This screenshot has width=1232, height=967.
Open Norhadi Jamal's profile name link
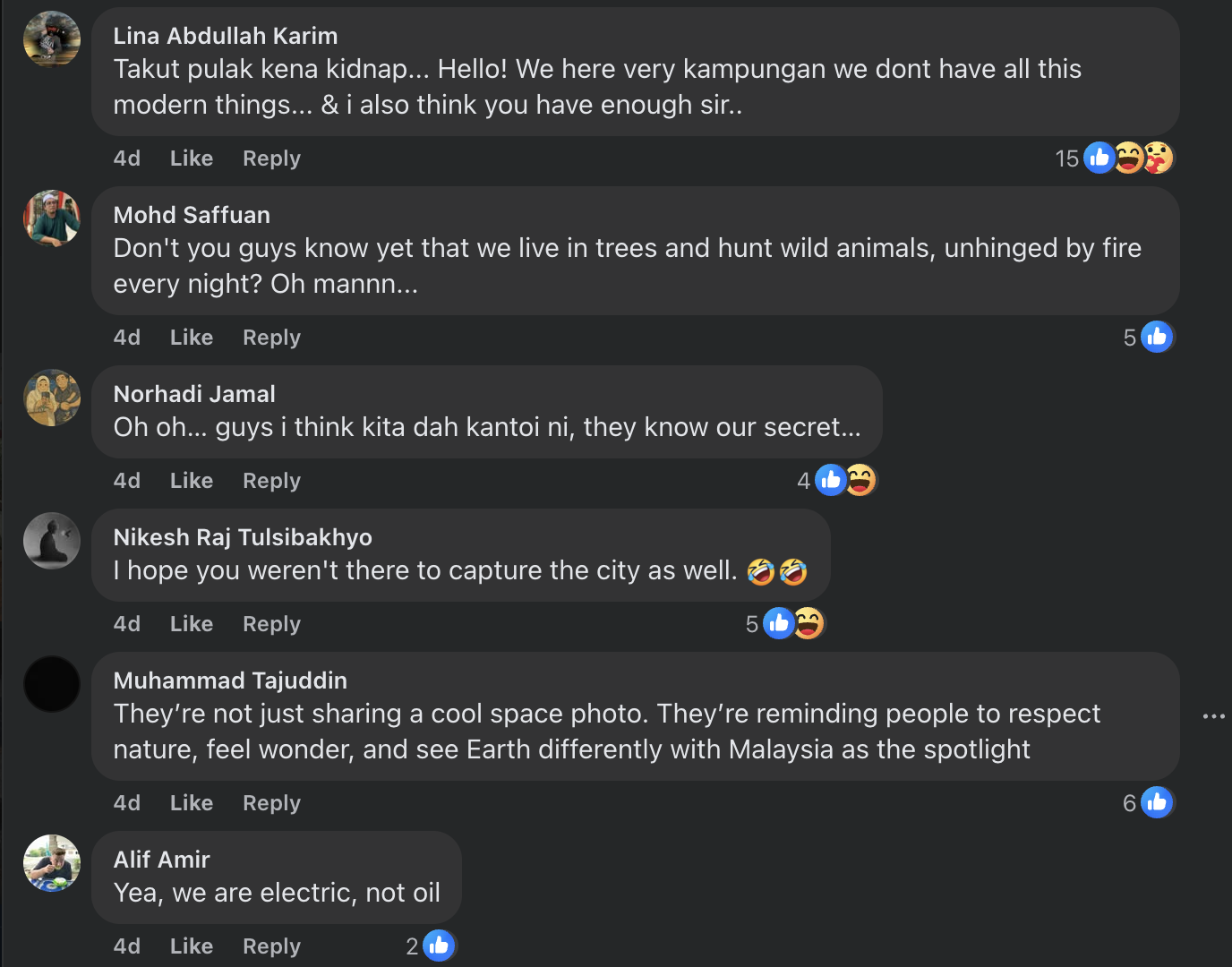coord(194,394)
